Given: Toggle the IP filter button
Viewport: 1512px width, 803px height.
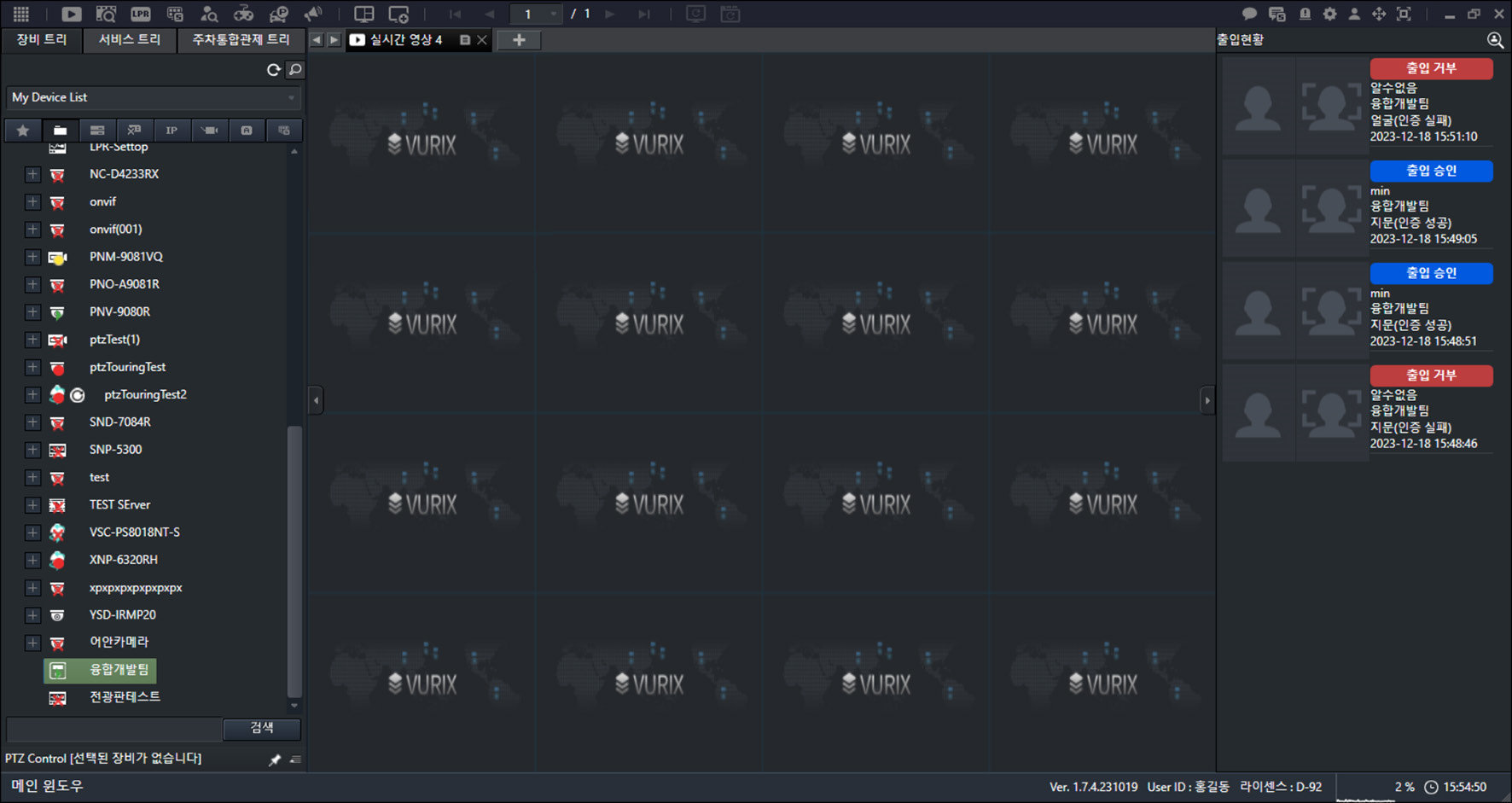Looking at the screenshot, I should pos(172,131).
